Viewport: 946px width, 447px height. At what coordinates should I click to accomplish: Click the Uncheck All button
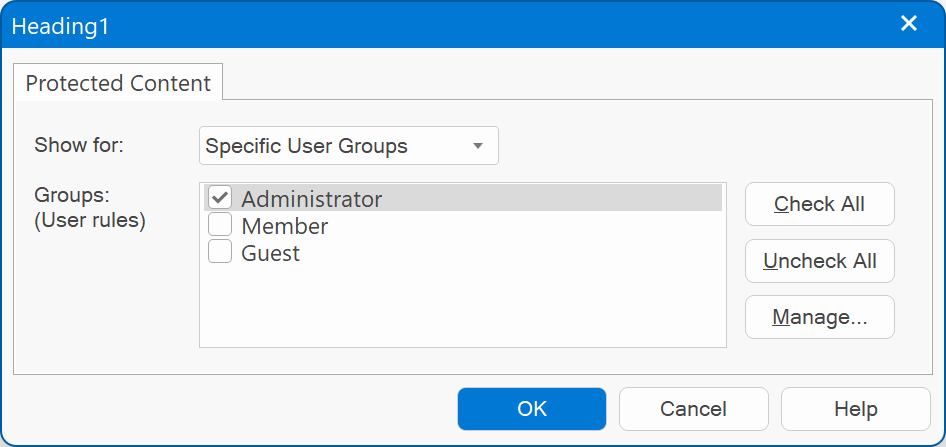pos(819,261)
